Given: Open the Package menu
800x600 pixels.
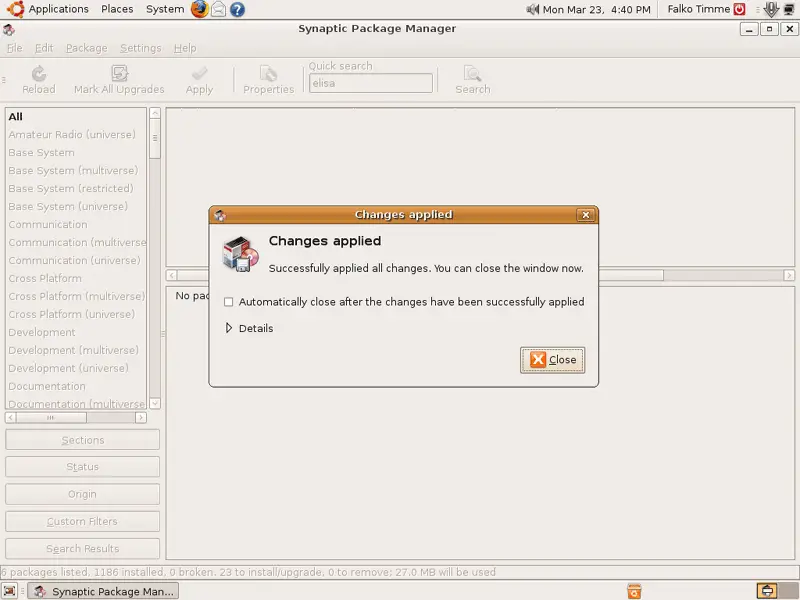Looking at the screenshot, I should (87, 48).
